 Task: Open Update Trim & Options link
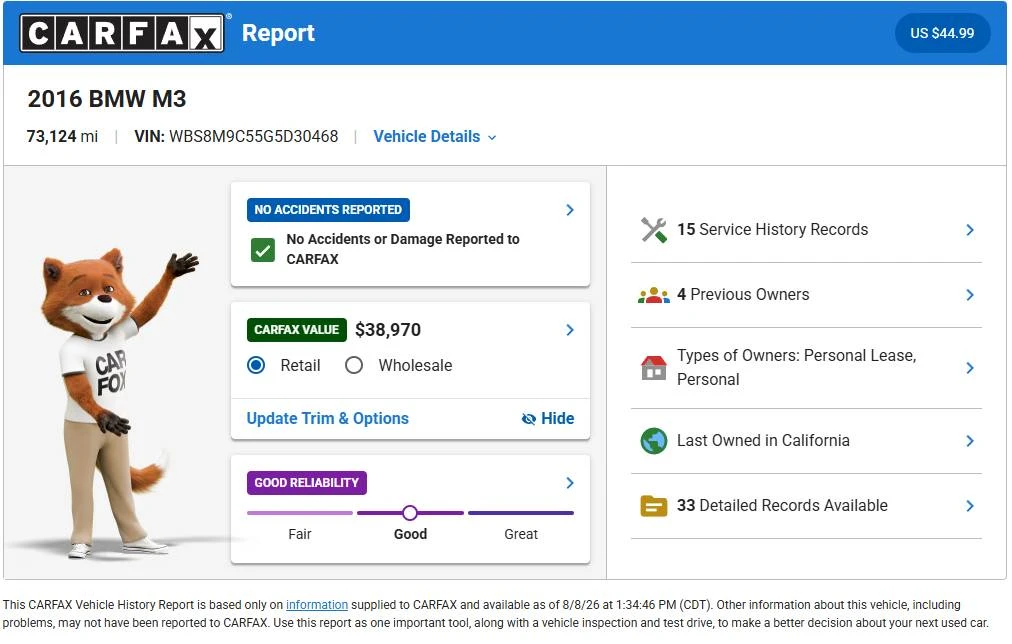click(327, 418)
